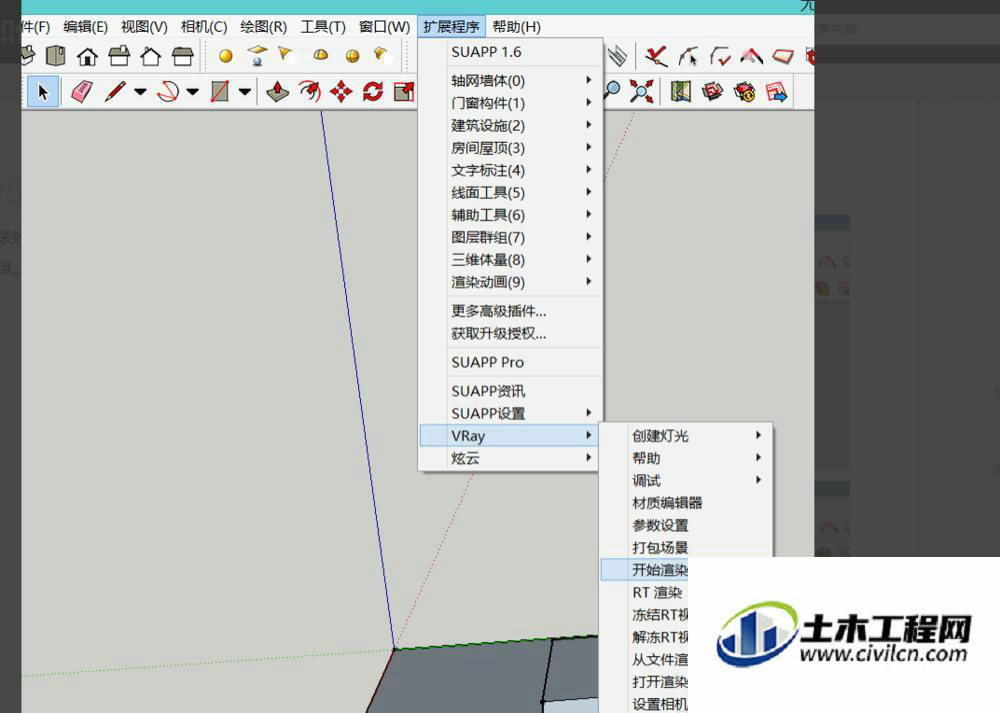Viewport: 1000px width, 713px height.
Task: Expand the 线面工具(5) submenu
Action: [510, 192]
